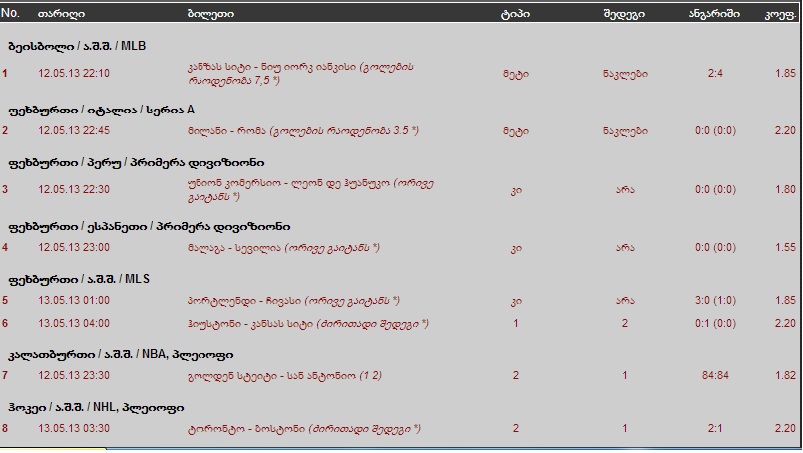Screen dimensions: 803x453
Task: Click result 'არა' in the პორტლენდი row
Action: (x=625, y=301)
